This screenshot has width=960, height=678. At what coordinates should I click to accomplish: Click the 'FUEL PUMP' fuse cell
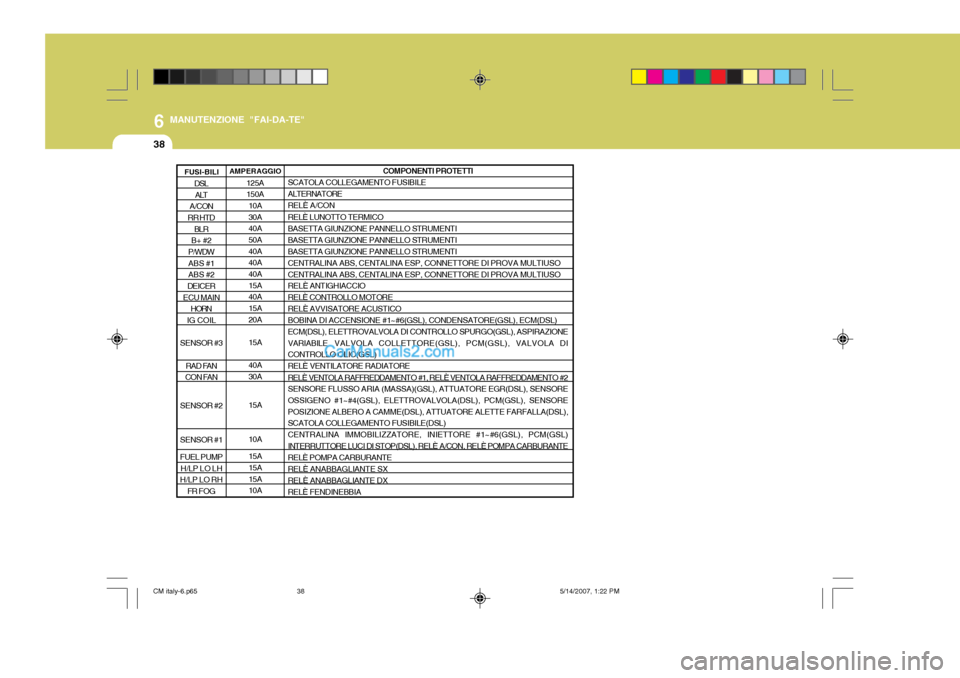tap(201, 457)
